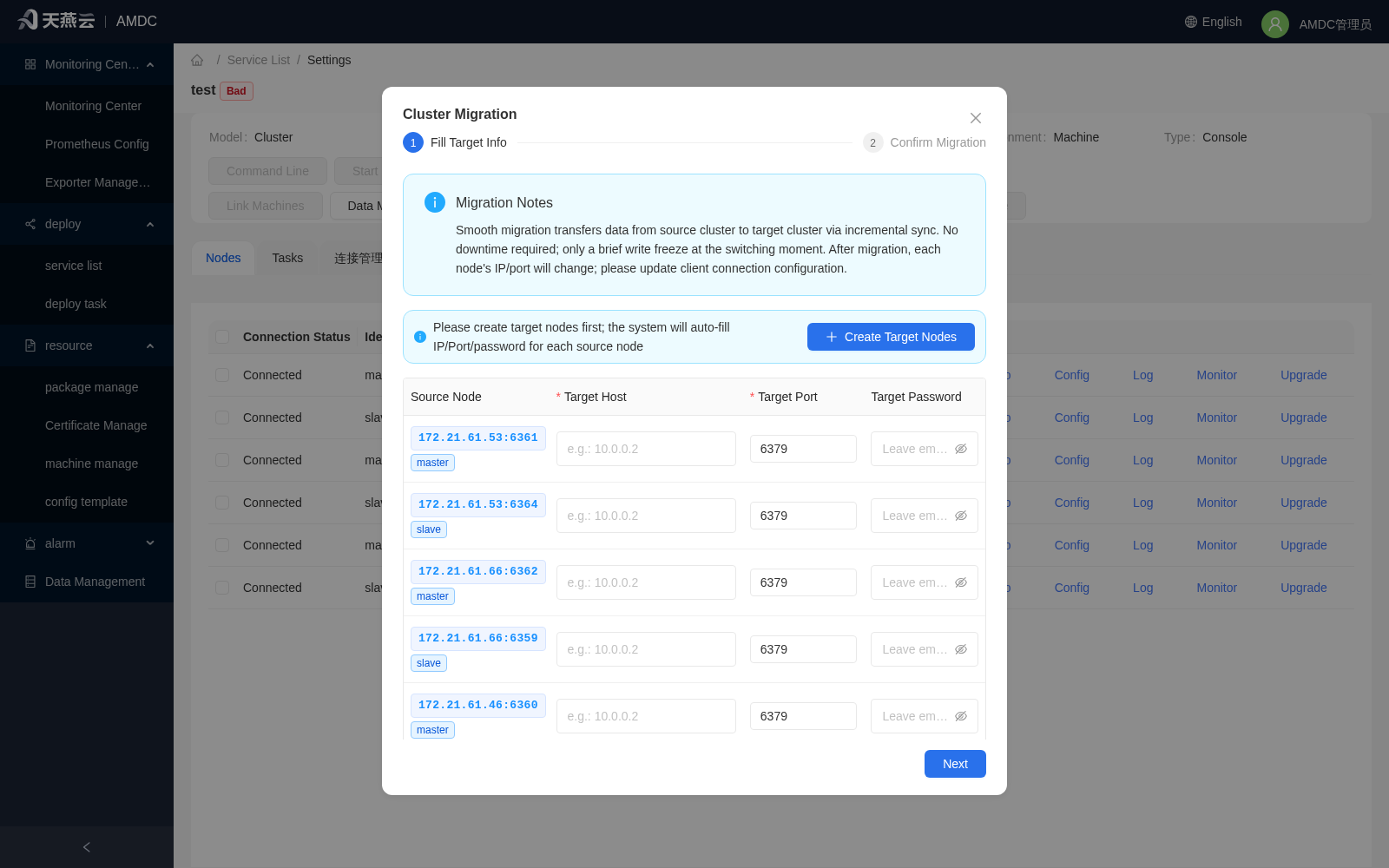
Task: Open Service List breadcrumb link
Action: [259, 60]
